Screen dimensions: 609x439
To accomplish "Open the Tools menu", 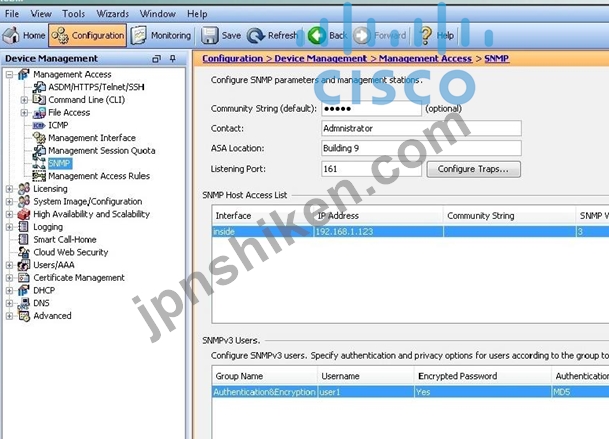I will (73, 14).
